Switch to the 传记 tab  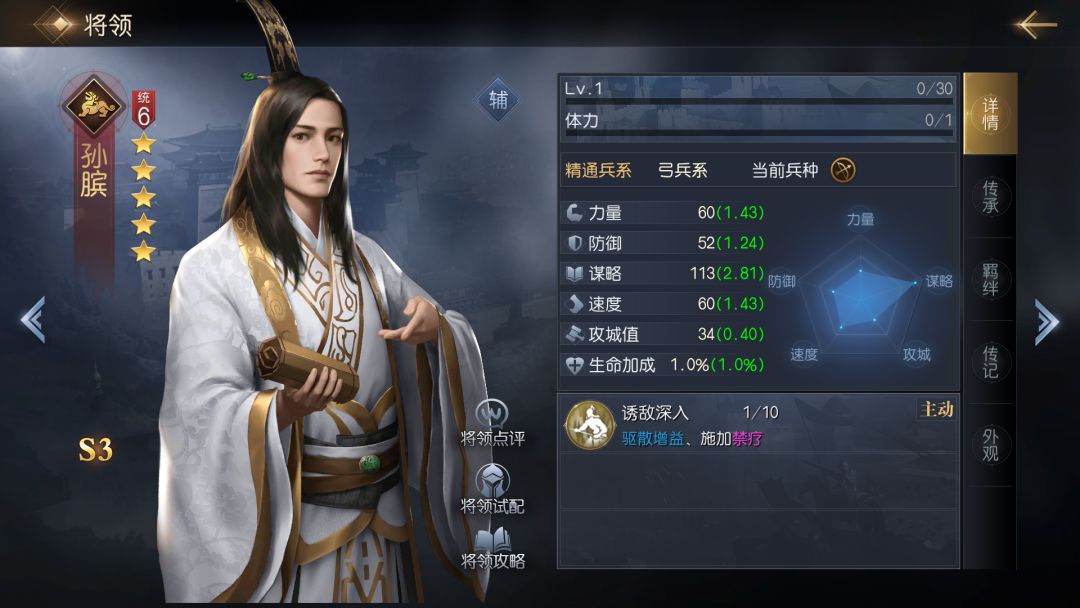[990, 362]
